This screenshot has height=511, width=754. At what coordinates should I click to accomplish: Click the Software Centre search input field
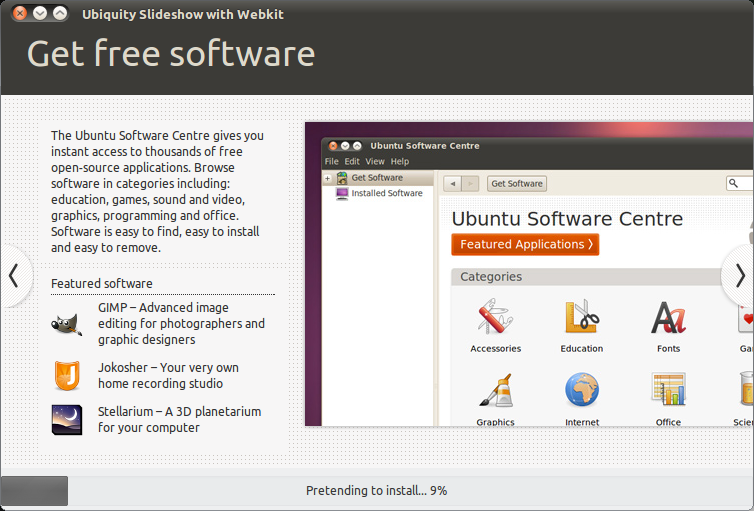tap(741, 183)
